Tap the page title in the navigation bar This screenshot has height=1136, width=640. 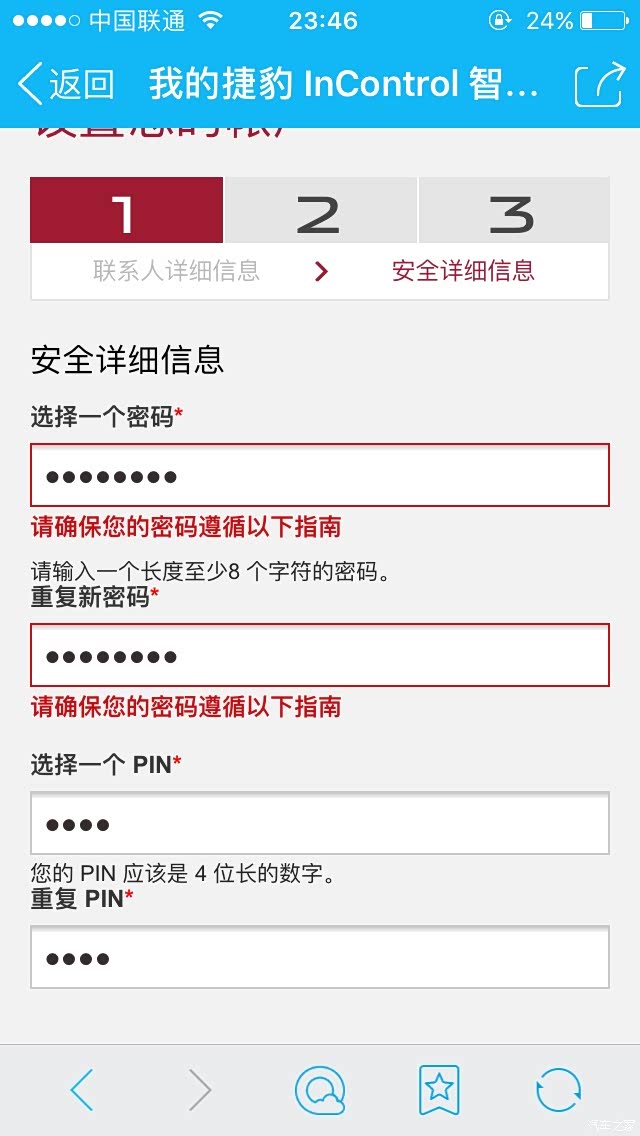pos(340,84)
